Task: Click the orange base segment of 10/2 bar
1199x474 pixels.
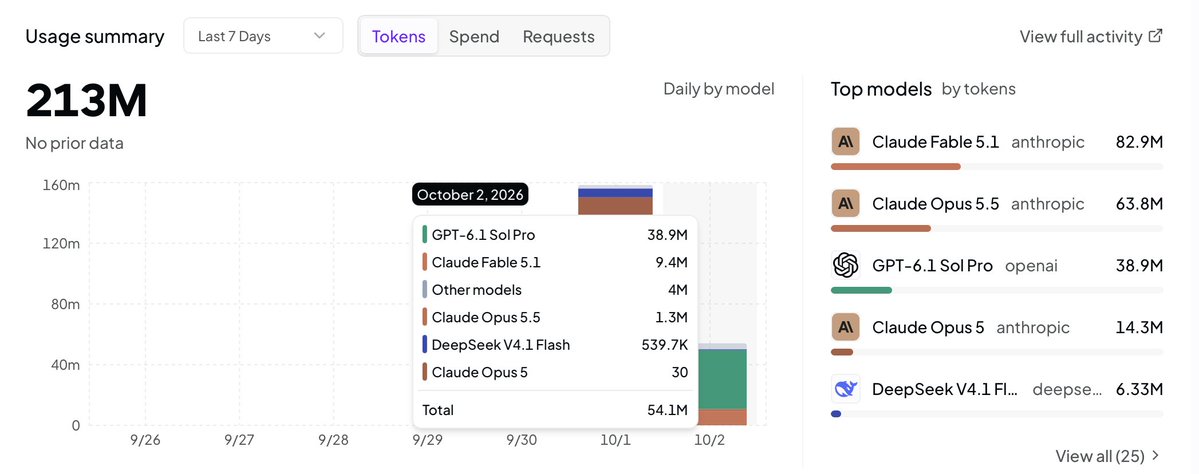Action: (x=721, y=417)
